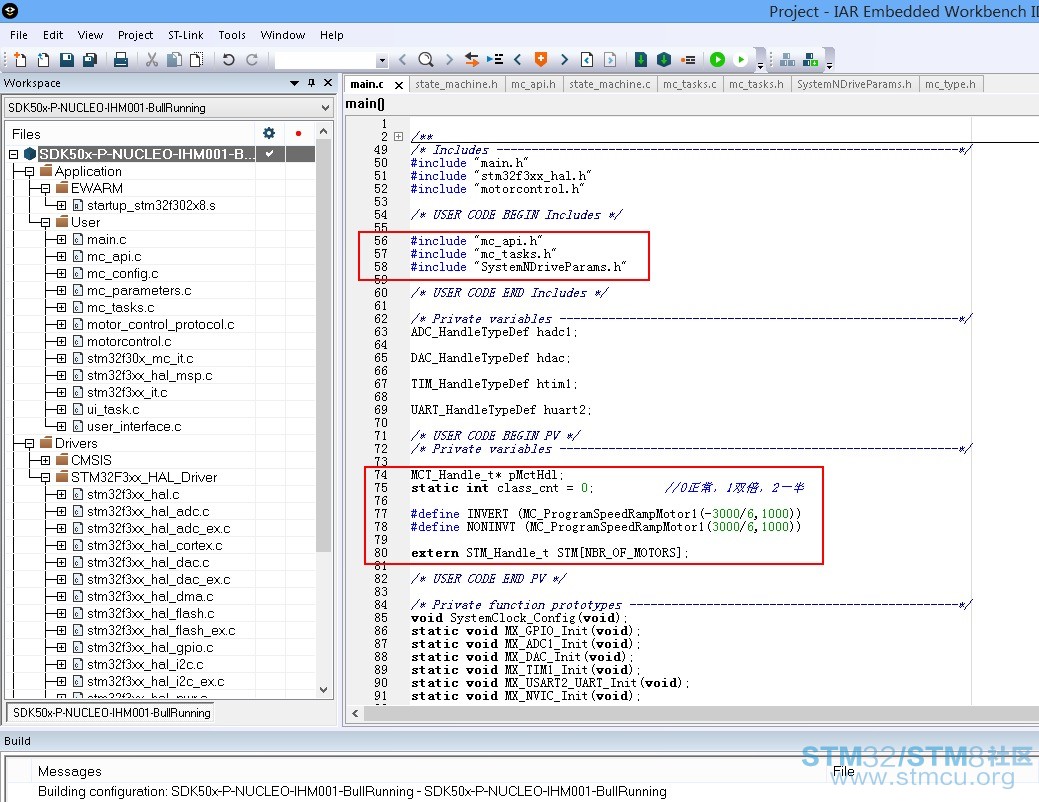Image resolution: width=1039 pixels, height=802 pixels.
Task: Collapse the Drivers folder node
Action: click(29, 443)
